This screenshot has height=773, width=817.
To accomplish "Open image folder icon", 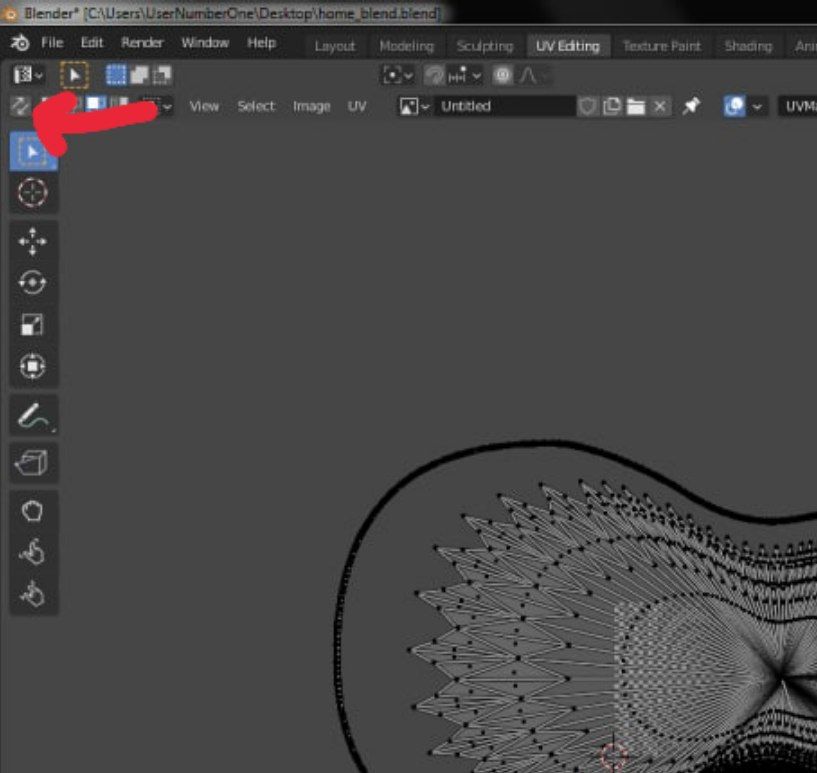I will [636, 106].
